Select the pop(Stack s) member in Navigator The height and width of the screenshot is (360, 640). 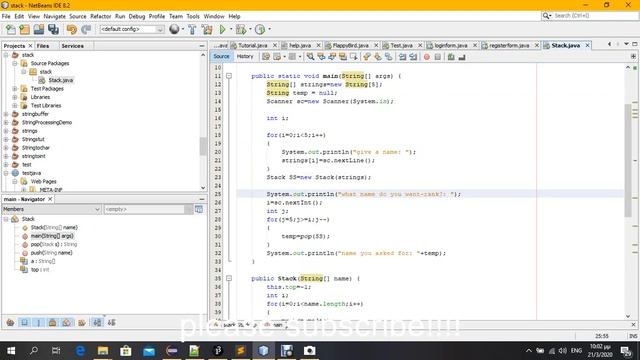coord(53,244)
